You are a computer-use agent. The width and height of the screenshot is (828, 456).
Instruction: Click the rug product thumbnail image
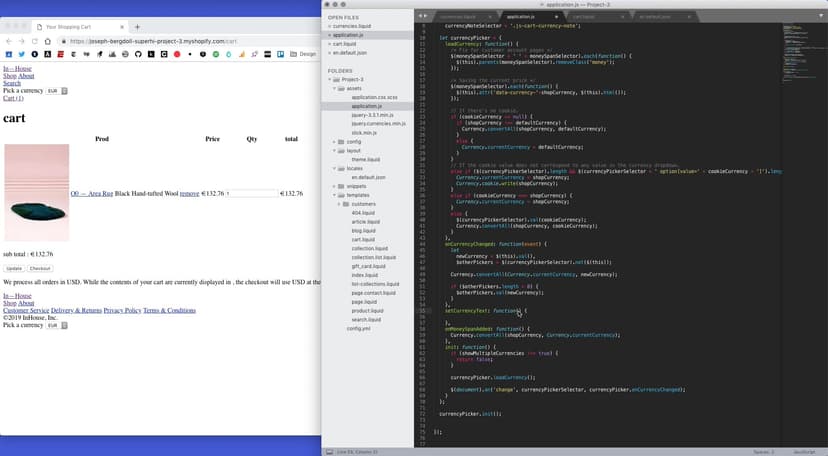(37, 193)
